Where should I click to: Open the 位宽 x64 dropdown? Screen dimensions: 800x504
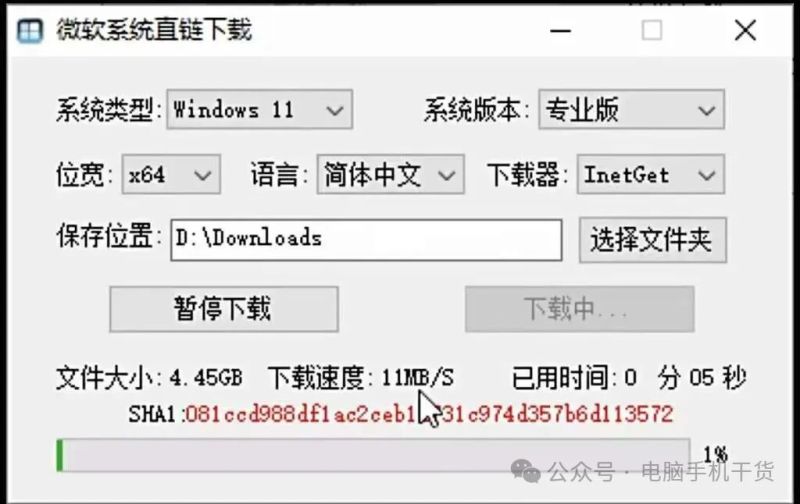[x=171, y=175]
